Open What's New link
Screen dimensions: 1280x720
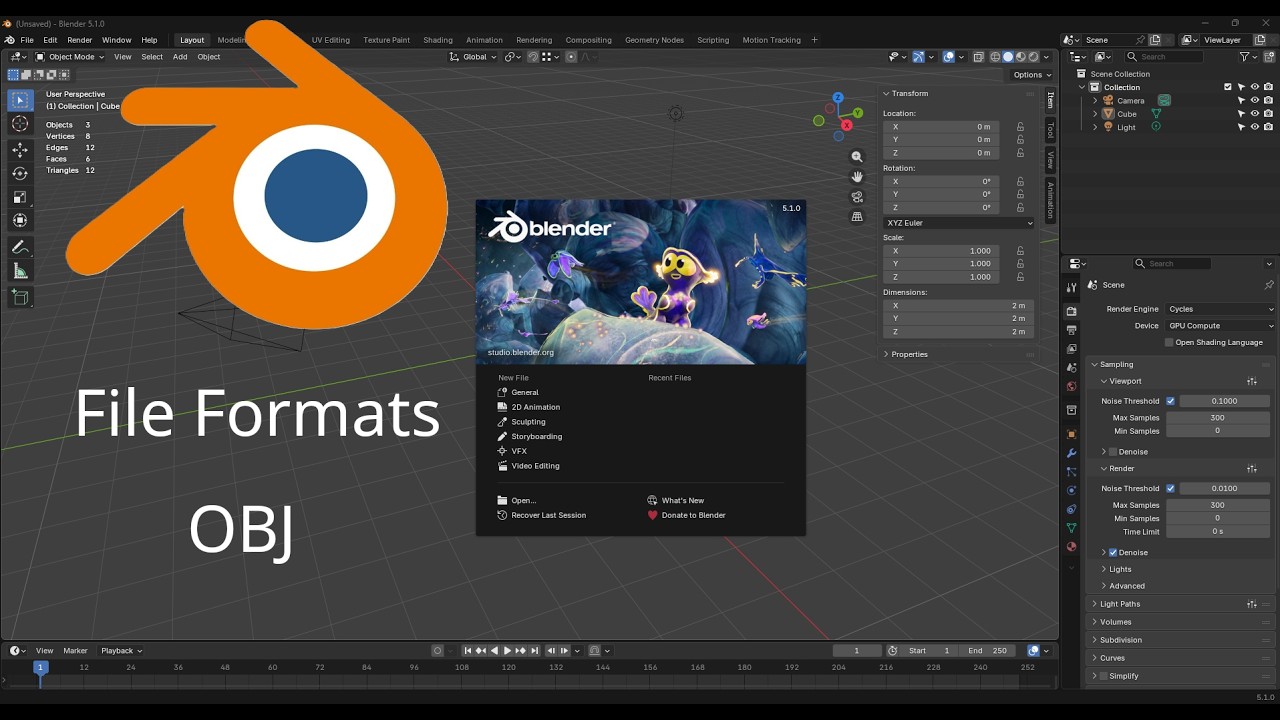(x=682, y=501)
